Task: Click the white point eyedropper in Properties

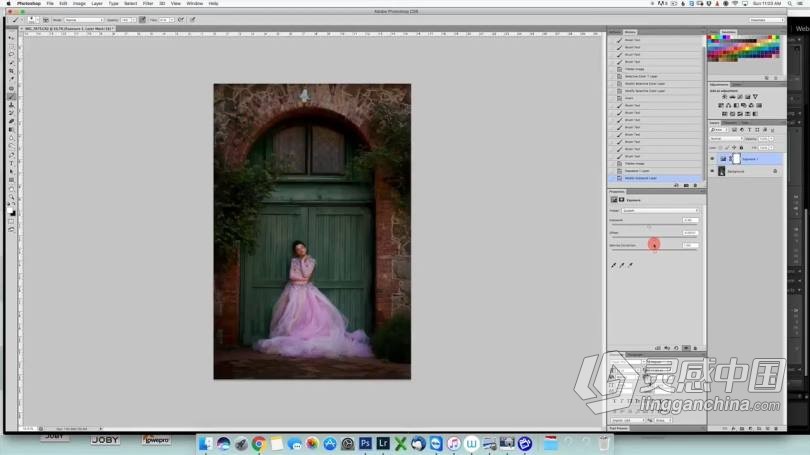Action: pyautogui.click(x=630, y=265)
